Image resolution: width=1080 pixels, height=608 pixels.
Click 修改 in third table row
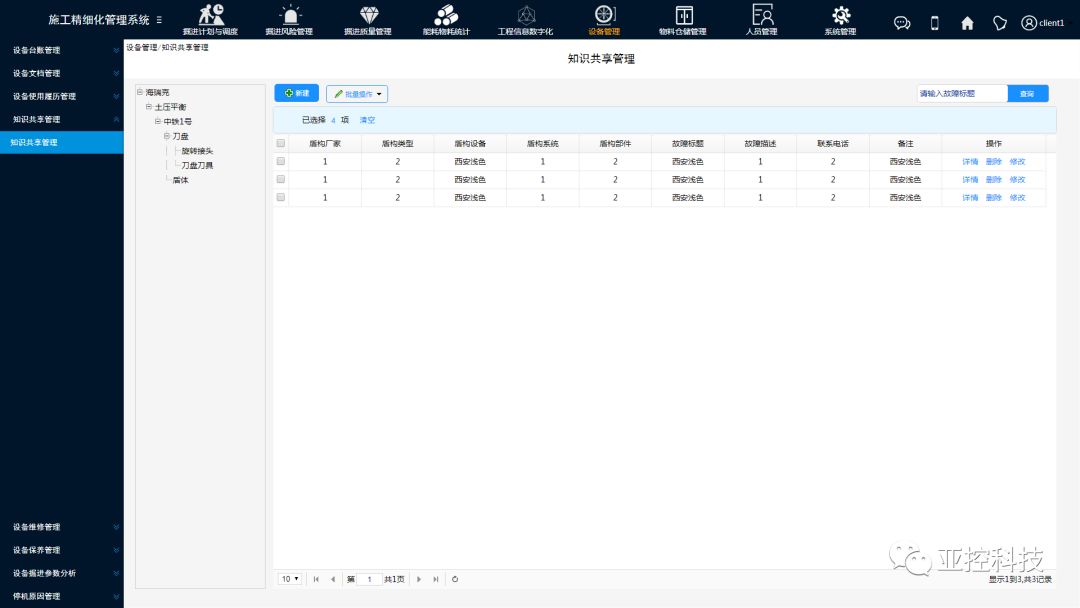pyautogui.click(x=1017, y=198)
